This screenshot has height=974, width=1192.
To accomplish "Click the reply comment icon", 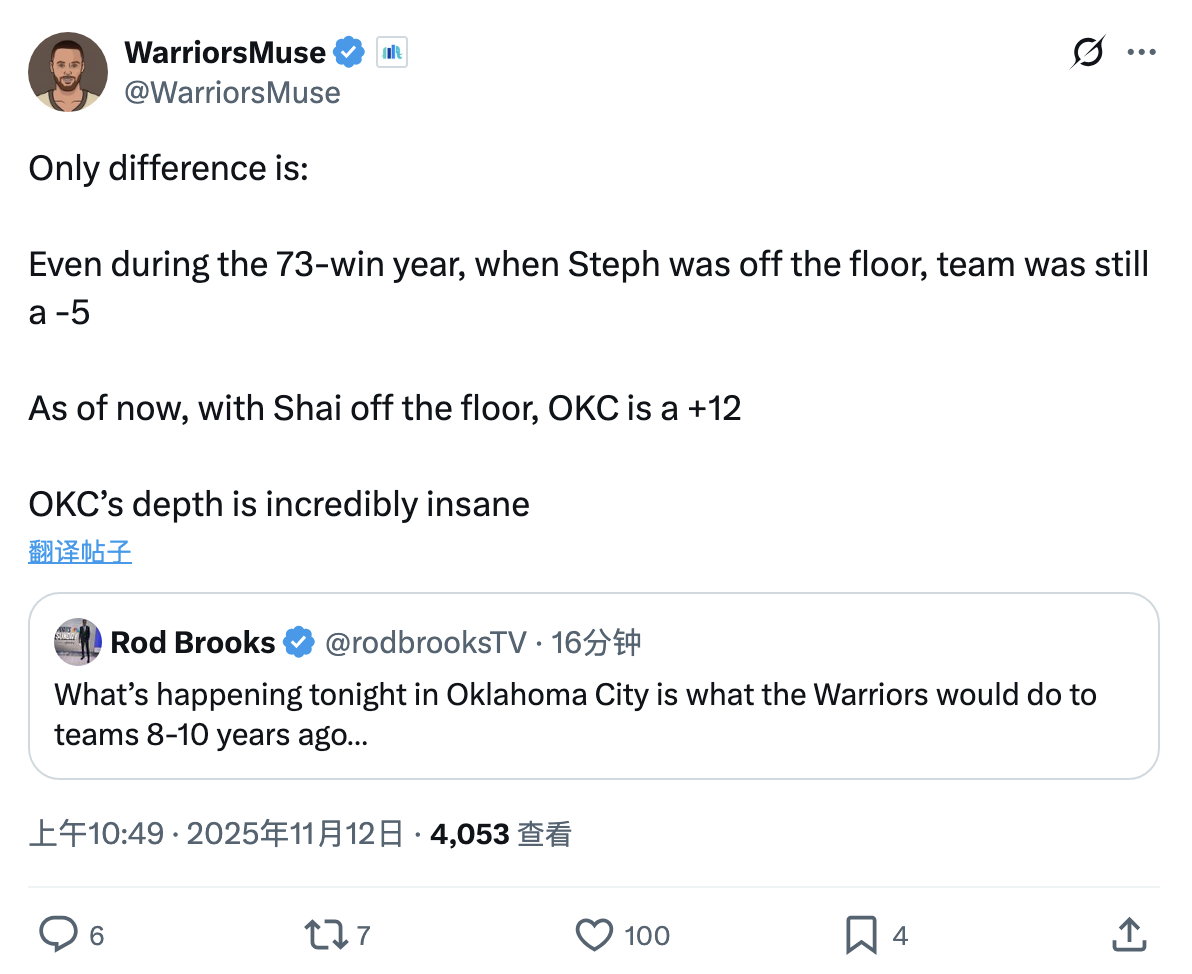I will [x=58, y=935].
